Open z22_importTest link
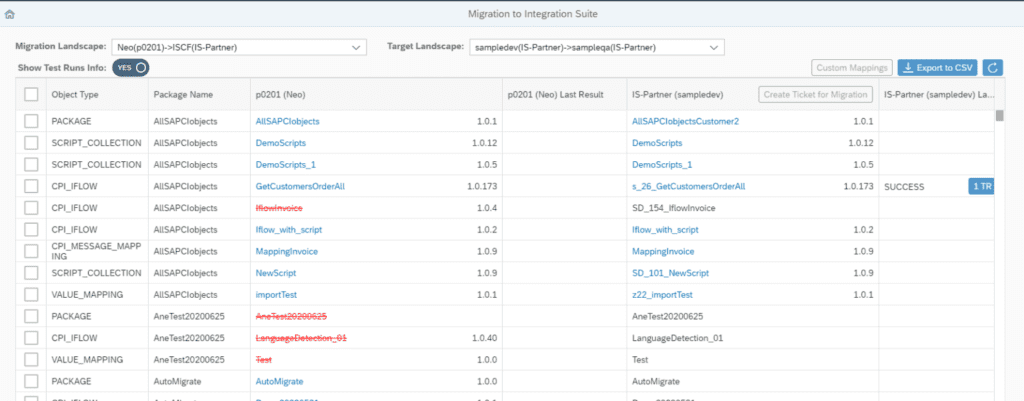 pyautogui.click(x=662, y=294)
